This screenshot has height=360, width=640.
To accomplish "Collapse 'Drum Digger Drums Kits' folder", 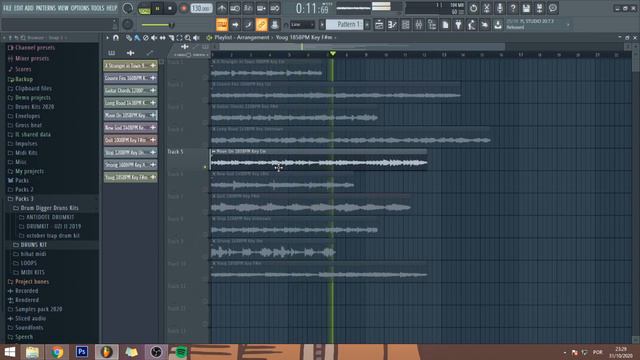I will coord(46,208).
